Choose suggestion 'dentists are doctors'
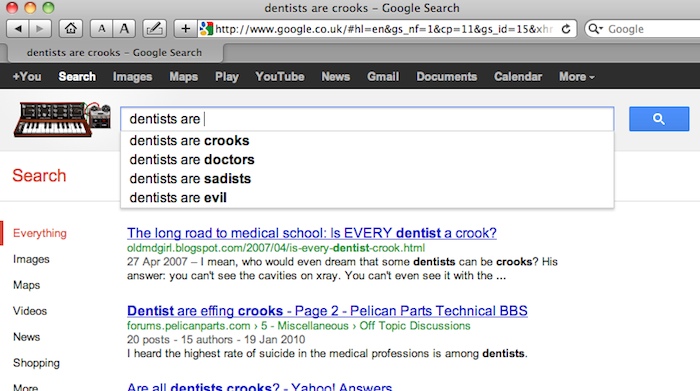The image size is (700, 391). click(x=367, y=160)
